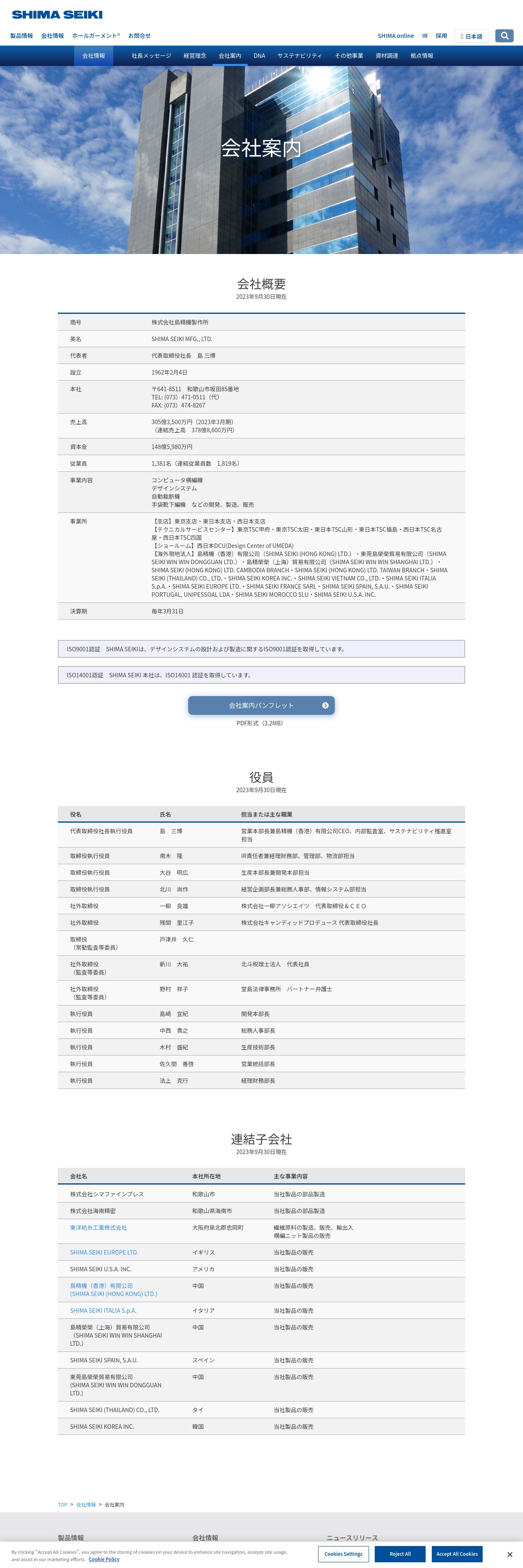
Task: Click Reject All cookies button
Action: click(400, 1554)
